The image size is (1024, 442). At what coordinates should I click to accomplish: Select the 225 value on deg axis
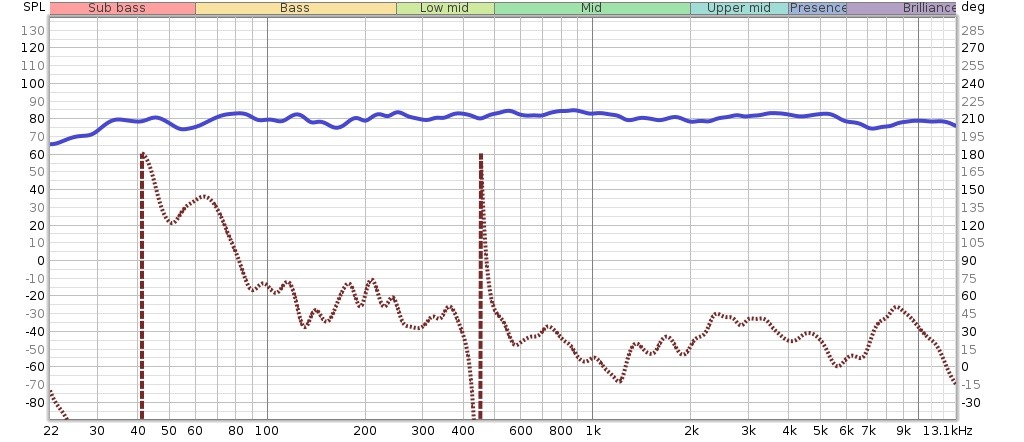tap(971, 101)
